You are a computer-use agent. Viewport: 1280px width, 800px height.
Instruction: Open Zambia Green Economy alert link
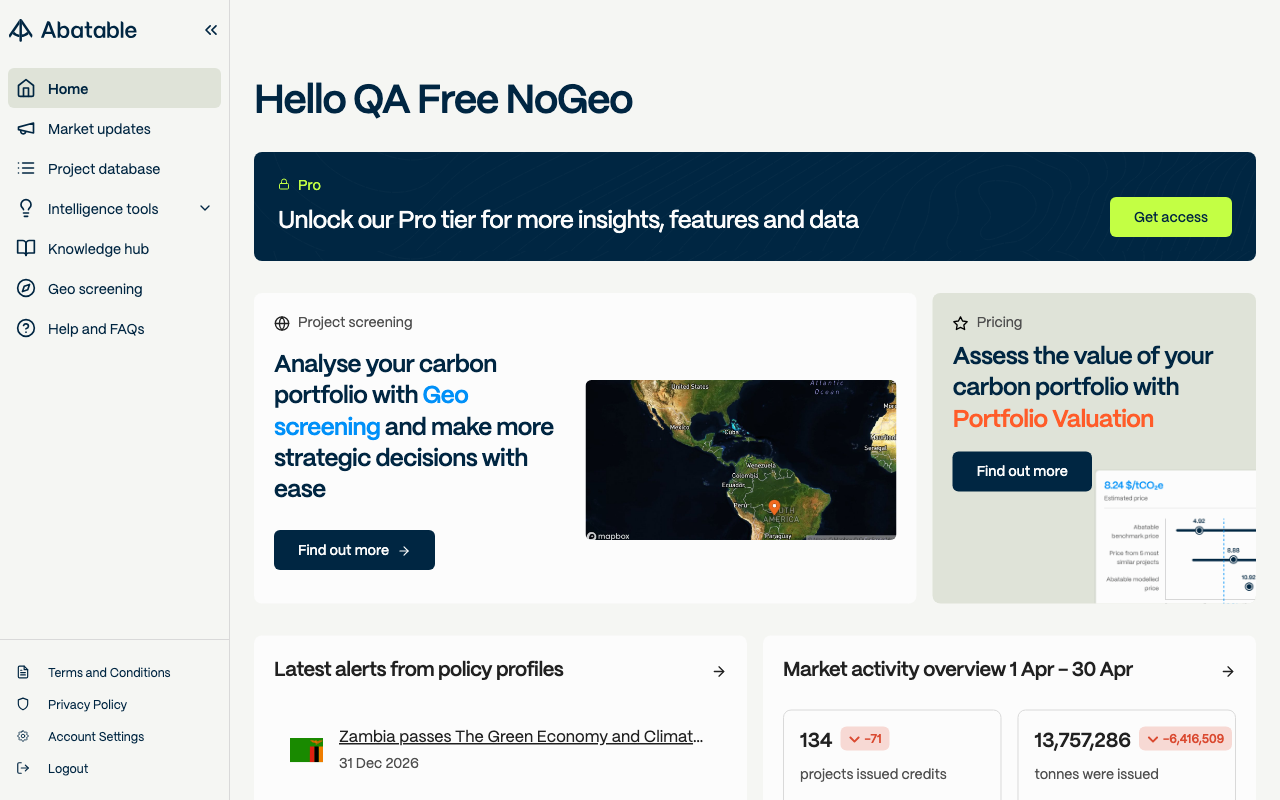pos(521,737)
